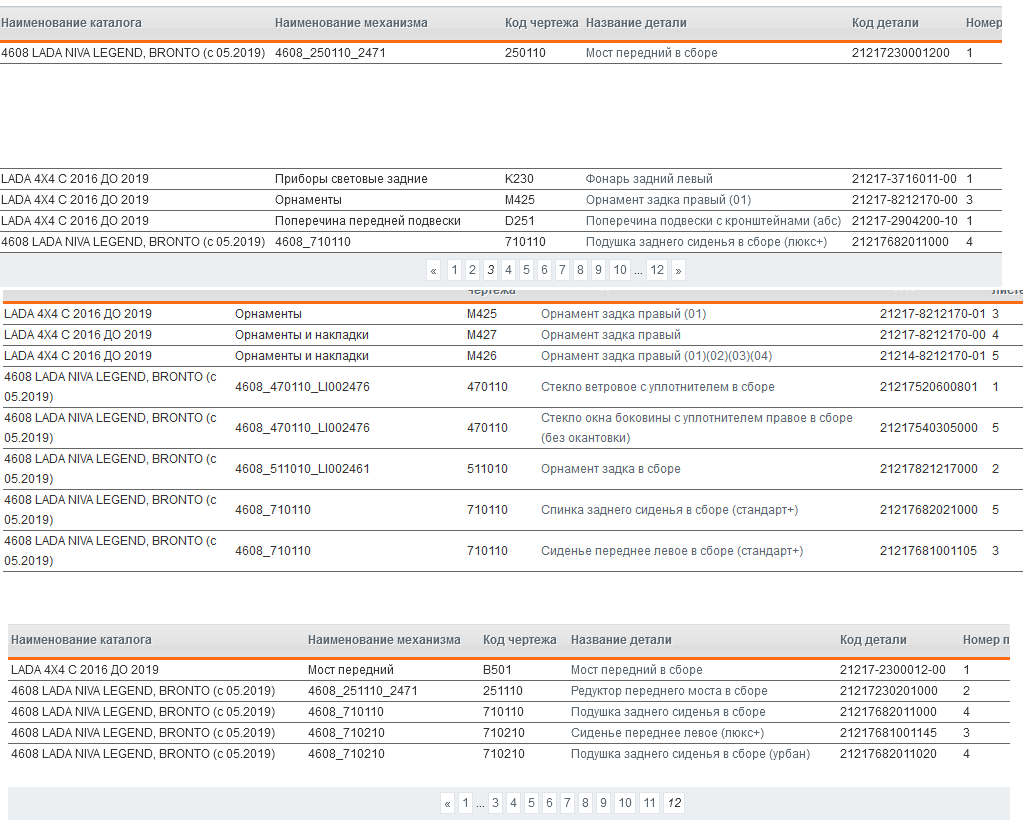Select drawing code M426

click(482, 356)
